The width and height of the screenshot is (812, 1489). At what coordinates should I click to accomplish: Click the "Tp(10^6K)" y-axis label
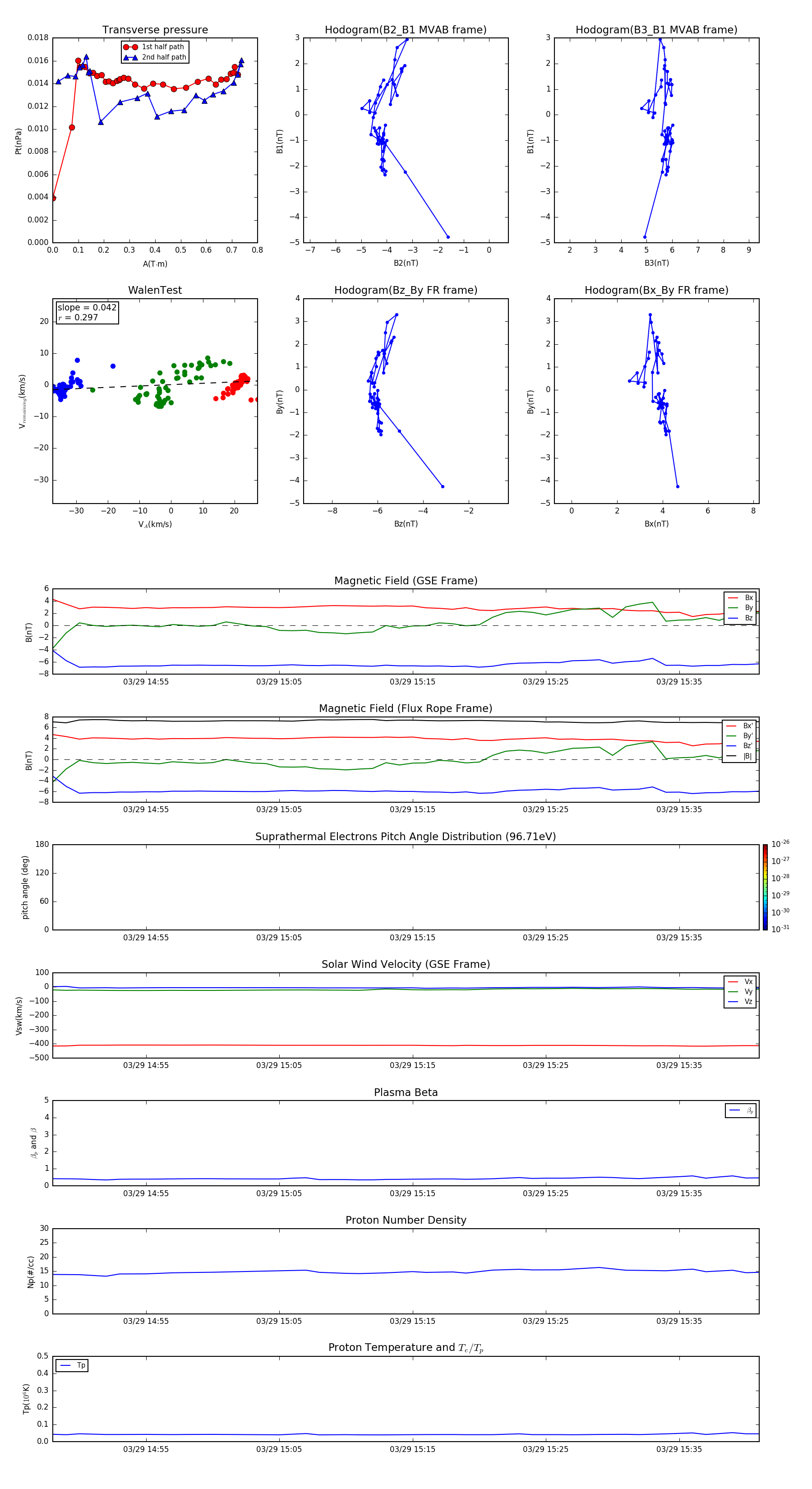coord(26,1398)
